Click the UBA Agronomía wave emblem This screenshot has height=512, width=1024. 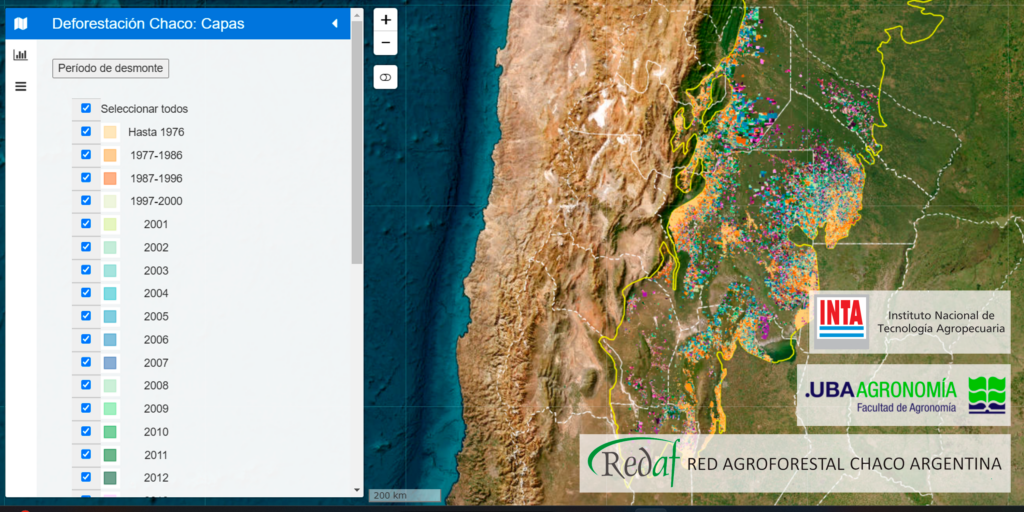[x=987, y=395]
